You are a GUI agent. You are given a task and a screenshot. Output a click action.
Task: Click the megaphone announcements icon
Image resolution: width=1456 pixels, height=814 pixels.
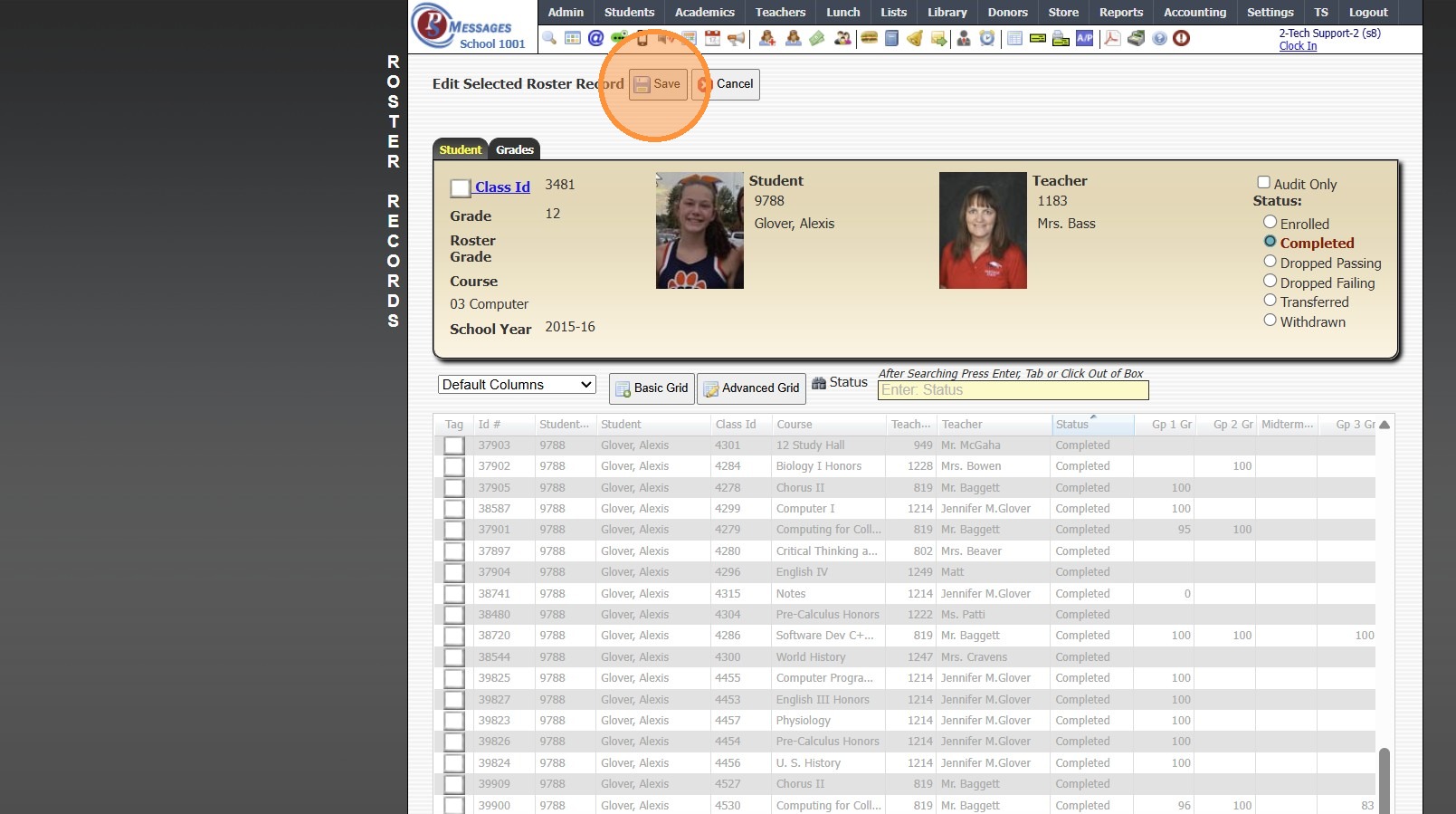(737, 38)
